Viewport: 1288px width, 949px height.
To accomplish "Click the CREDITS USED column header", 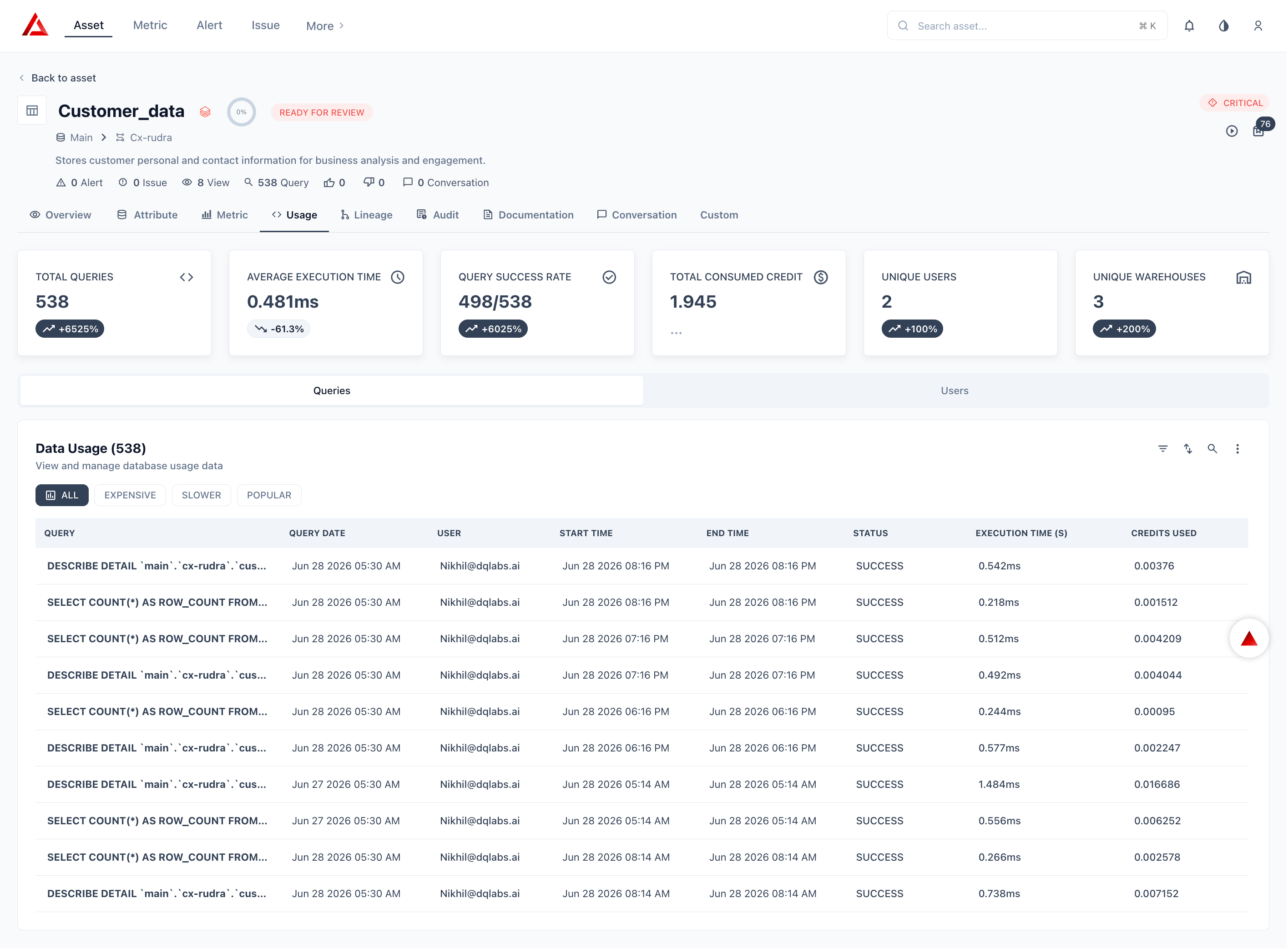I will 1164,533.
